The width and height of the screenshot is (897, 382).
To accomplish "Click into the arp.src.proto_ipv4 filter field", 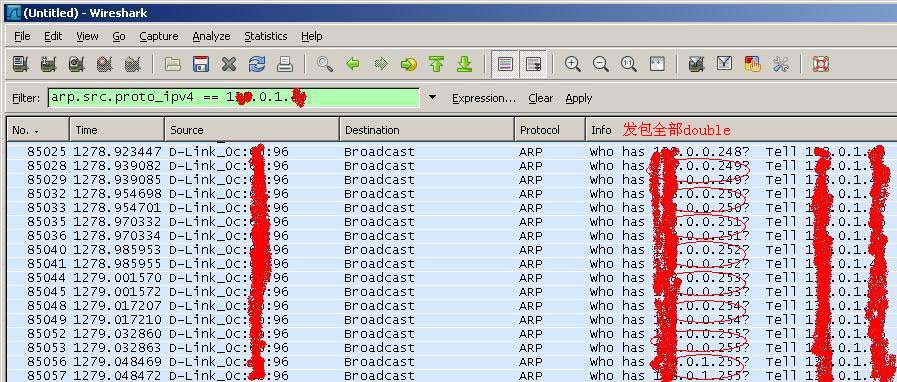I will [x=233, y=98].
